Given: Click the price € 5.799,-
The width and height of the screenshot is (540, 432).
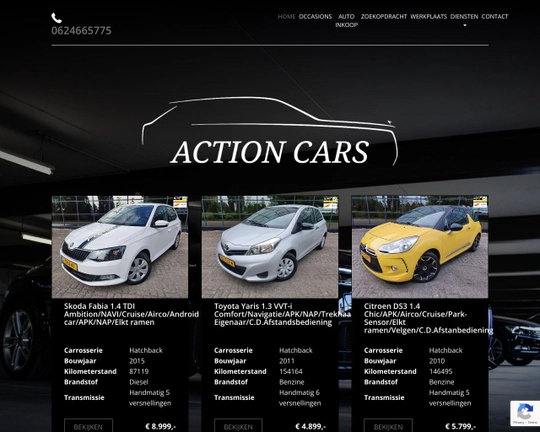Looking at the screenshot, I should [460, 426].
